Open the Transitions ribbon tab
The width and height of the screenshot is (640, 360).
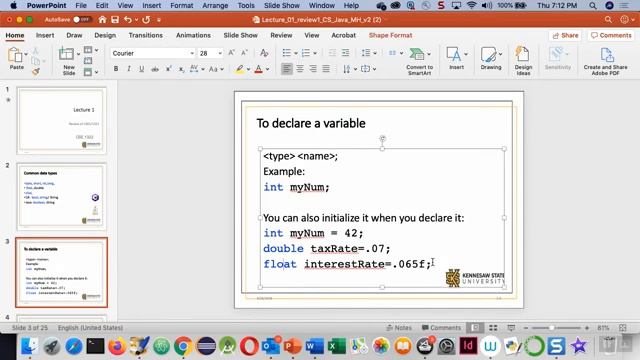[x=146, y=36]
